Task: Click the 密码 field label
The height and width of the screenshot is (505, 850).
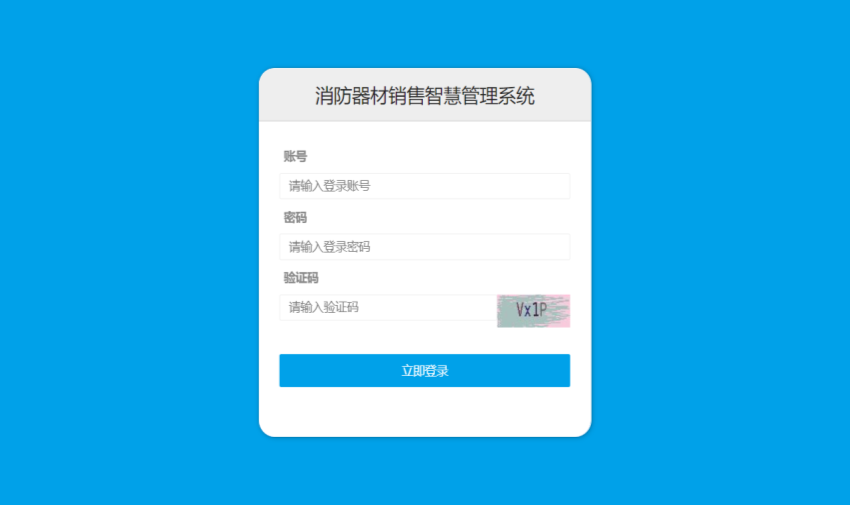Action: pyautogui.click(x=295, y=217)
